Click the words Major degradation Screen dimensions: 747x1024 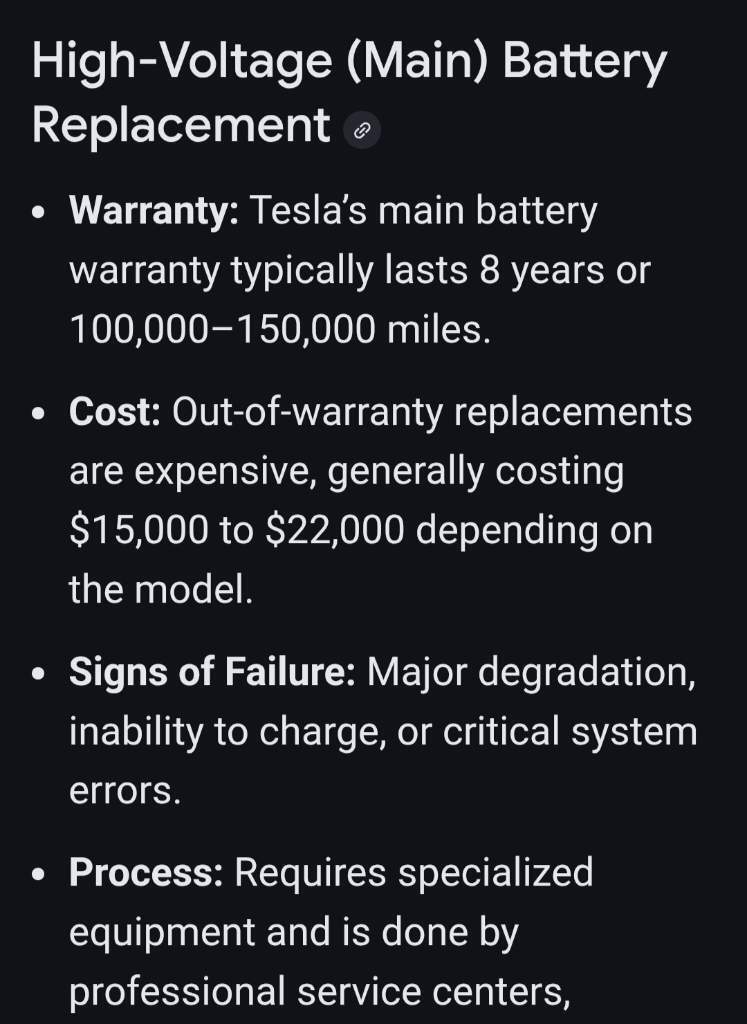(530, 672)
